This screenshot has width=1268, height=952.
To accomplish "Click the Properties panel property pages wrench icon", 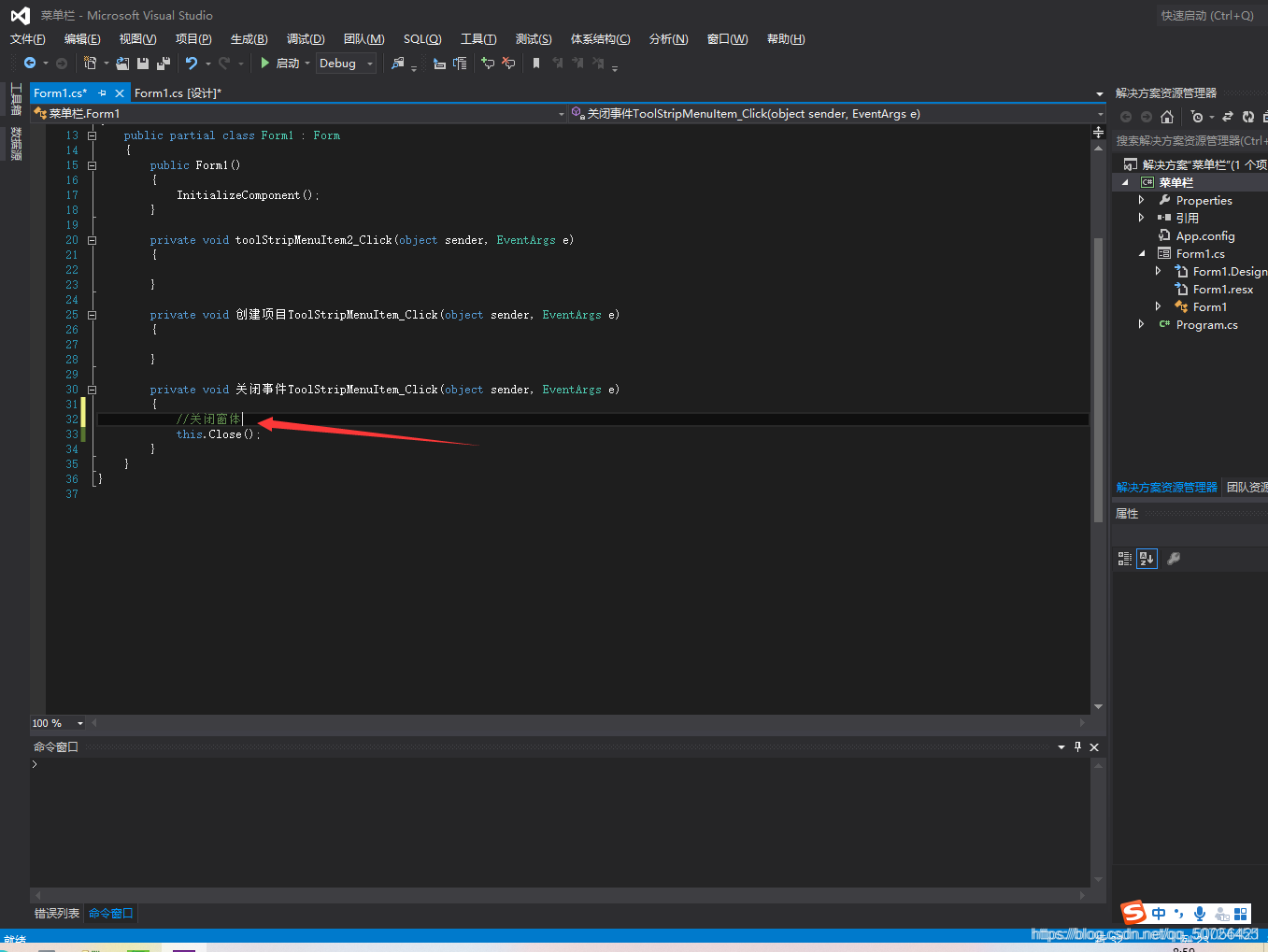I will click(1174, 559).
